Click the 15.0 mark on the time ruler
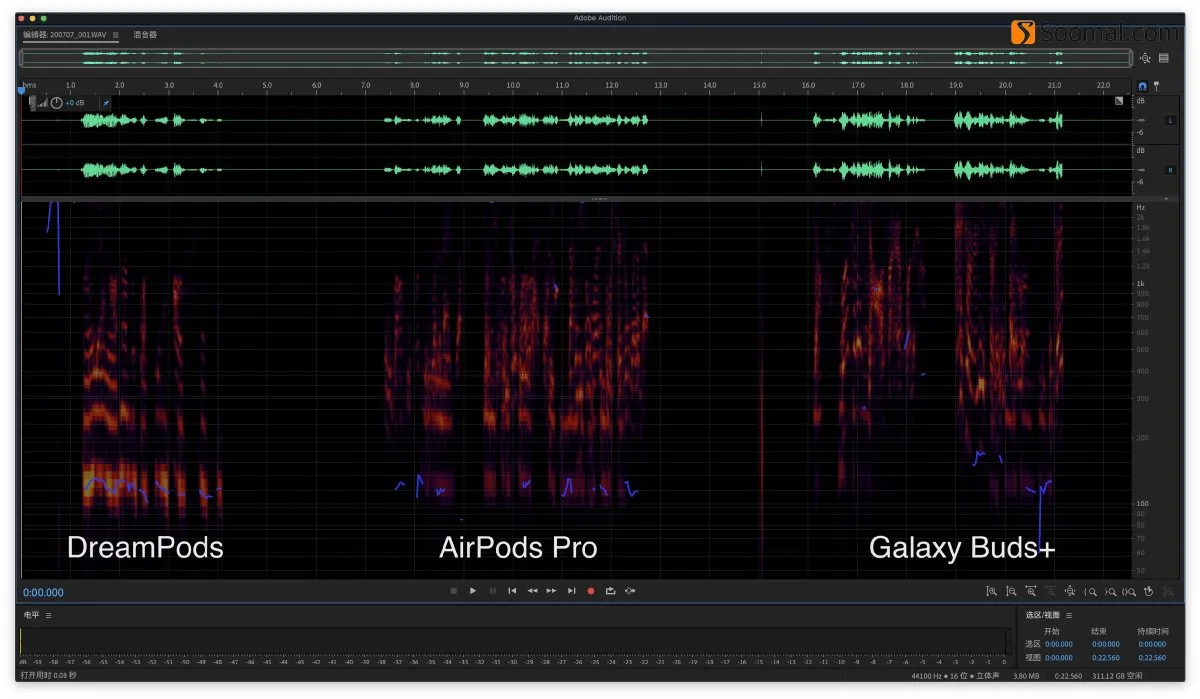The width and height of the screenshot is (1200, 699). [x=759, y=85]
